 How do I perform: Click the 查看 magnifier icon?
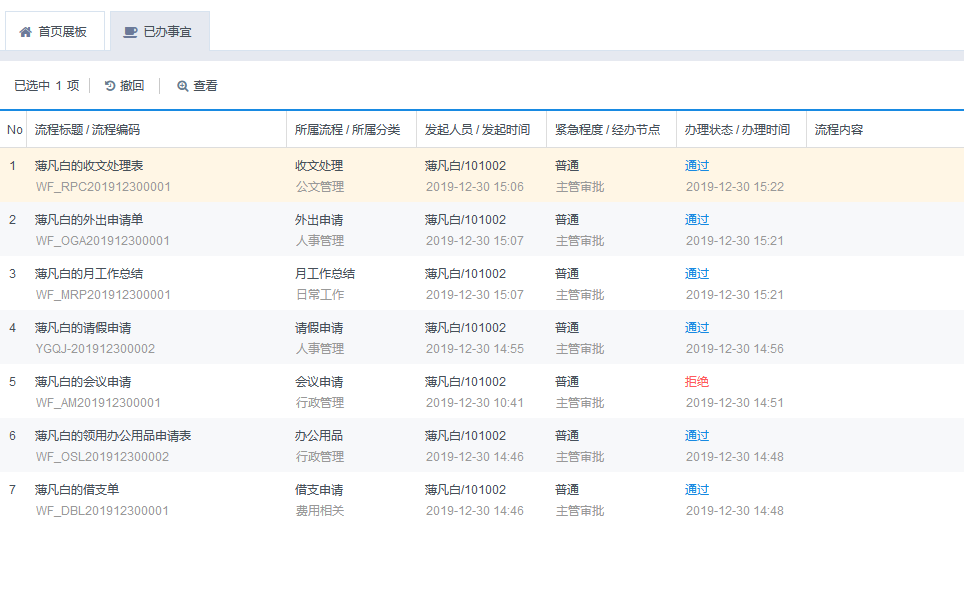182,86
